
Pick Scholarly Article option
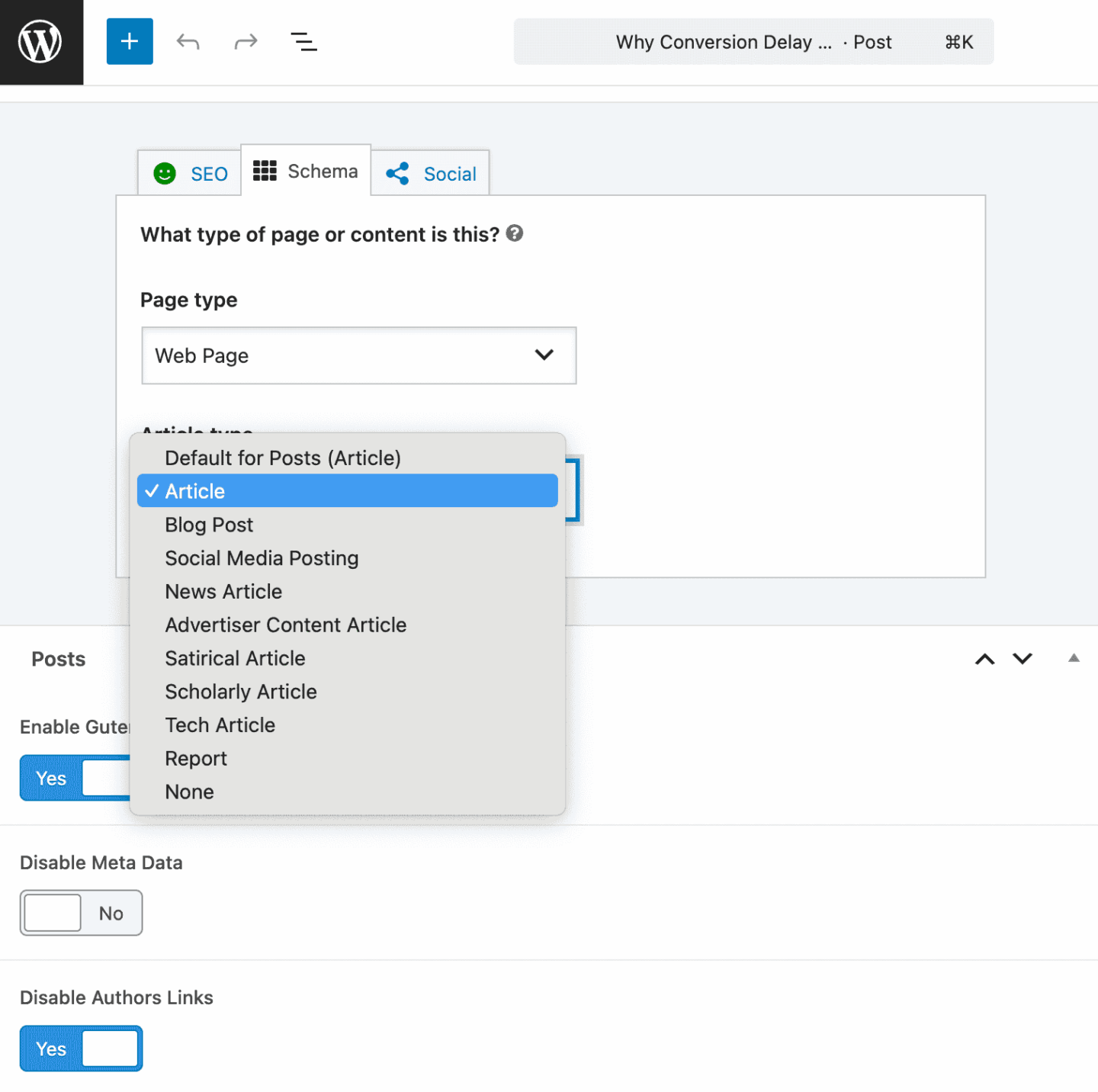click(x=348, y=692)
